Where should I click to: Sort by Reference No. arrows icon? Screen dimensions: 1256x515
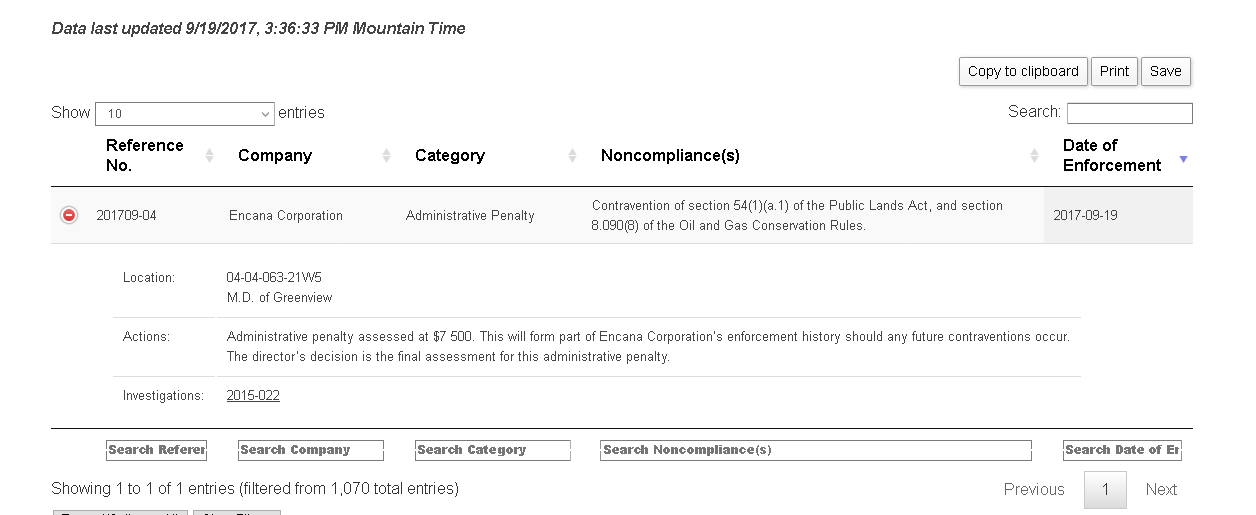pyautogui.click(x=210, y=156)
